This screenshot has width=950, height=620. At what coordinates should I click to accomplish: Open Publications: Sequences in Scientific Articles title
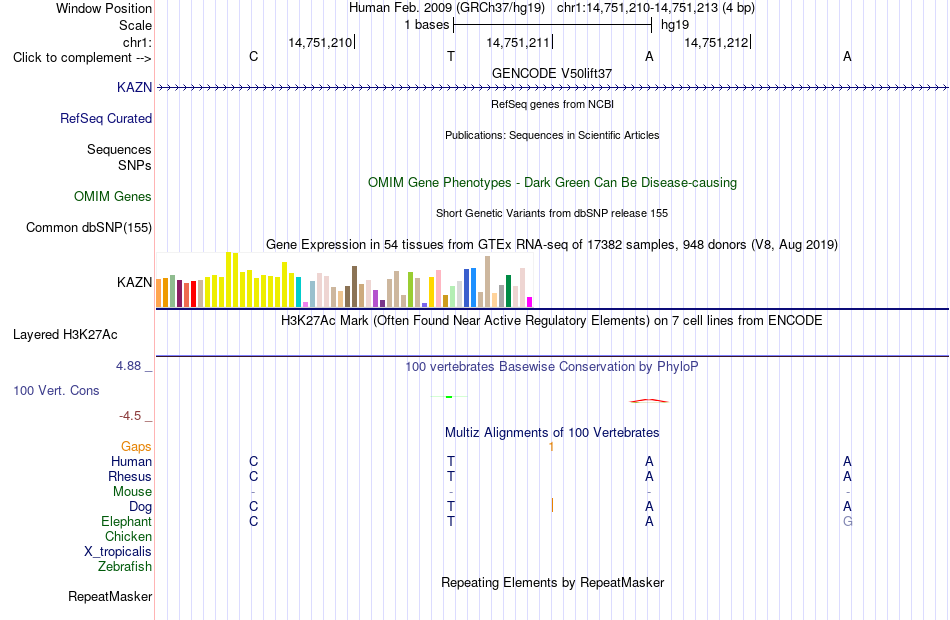point(552,135)
